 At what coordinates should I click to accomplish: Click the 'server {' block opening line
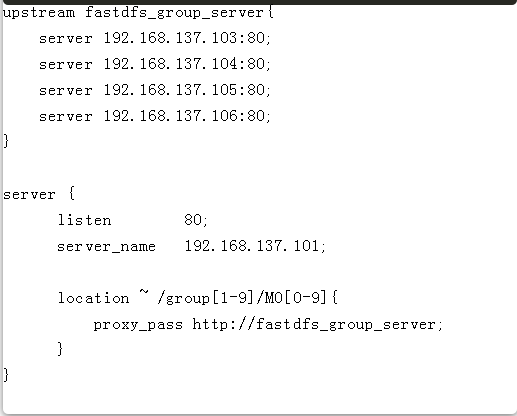(39, 194)
